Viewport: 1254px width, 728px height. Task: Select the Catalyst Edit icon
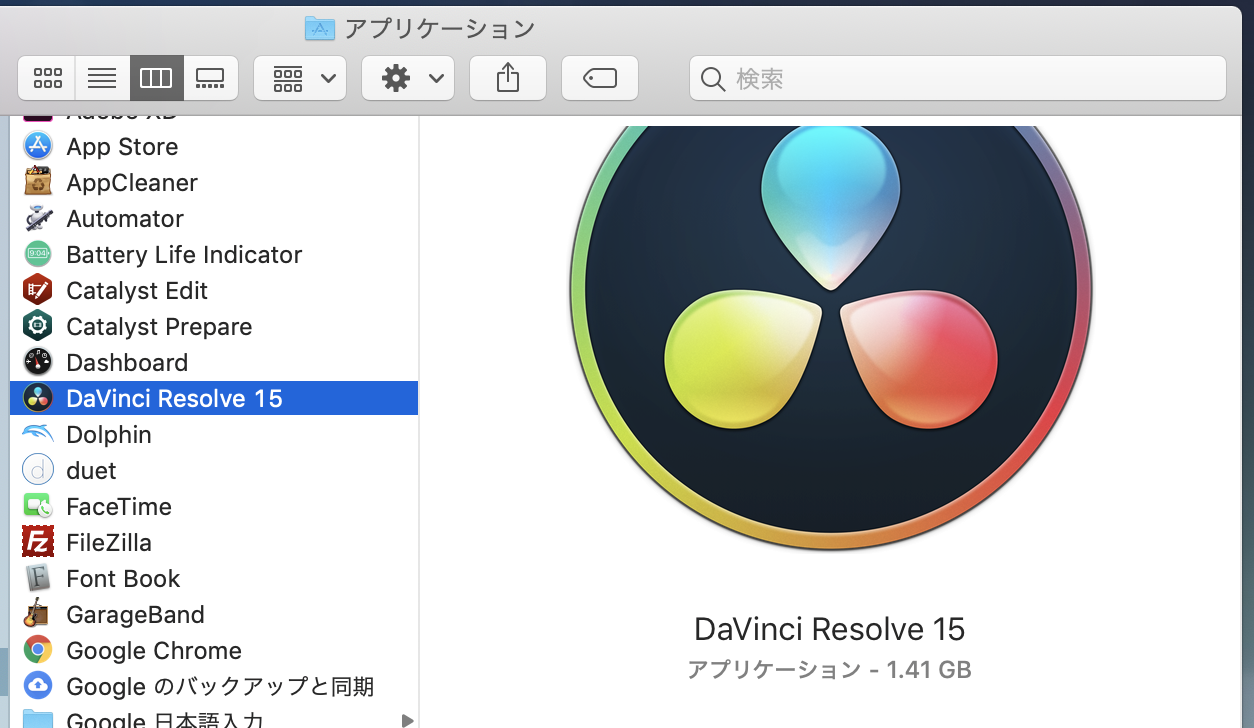coord(38,290)
